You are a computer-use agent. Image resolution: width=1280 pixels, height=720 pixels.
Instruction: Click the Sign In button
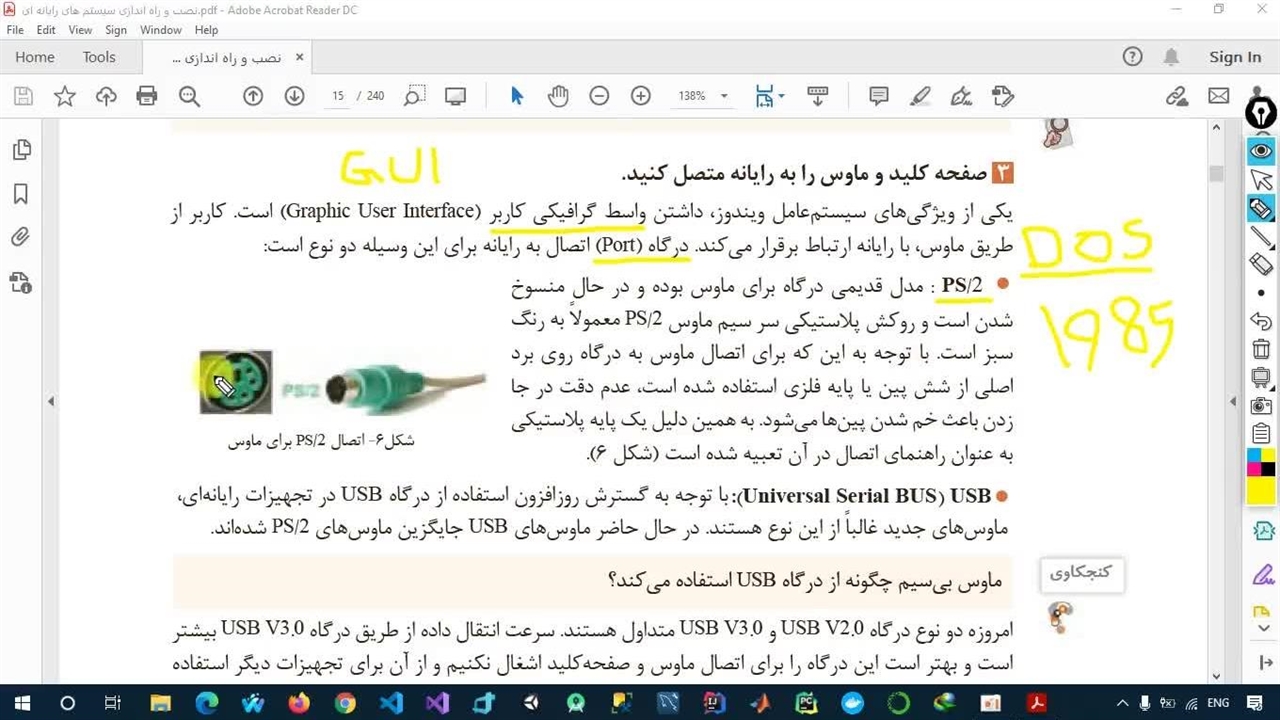[x=1235, y=57]
